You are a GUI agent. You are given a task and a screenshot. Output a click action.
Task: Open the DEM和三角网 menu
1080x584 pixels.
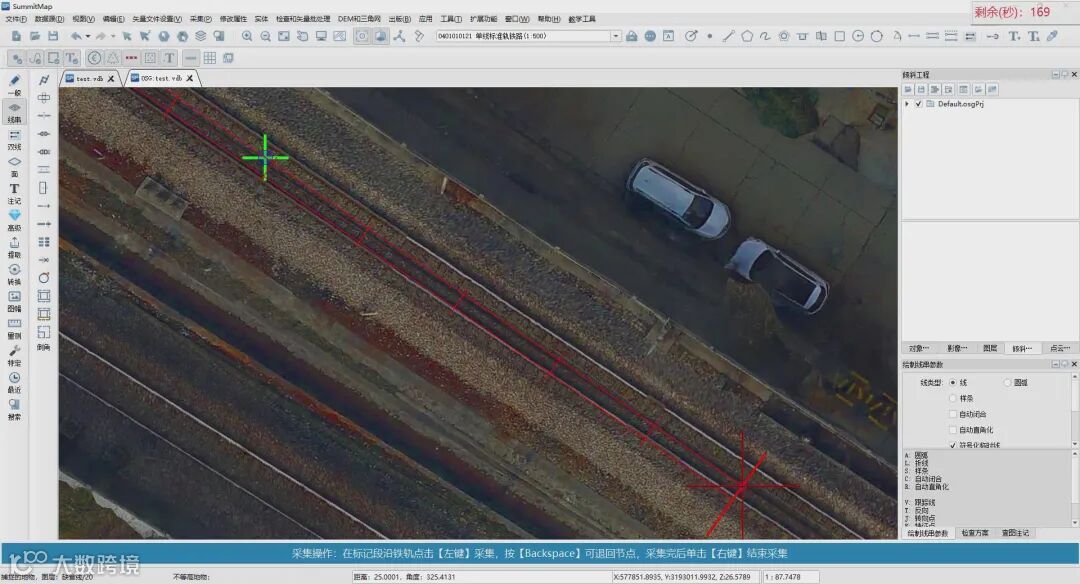pyautogui.click(x=359, y=19)
